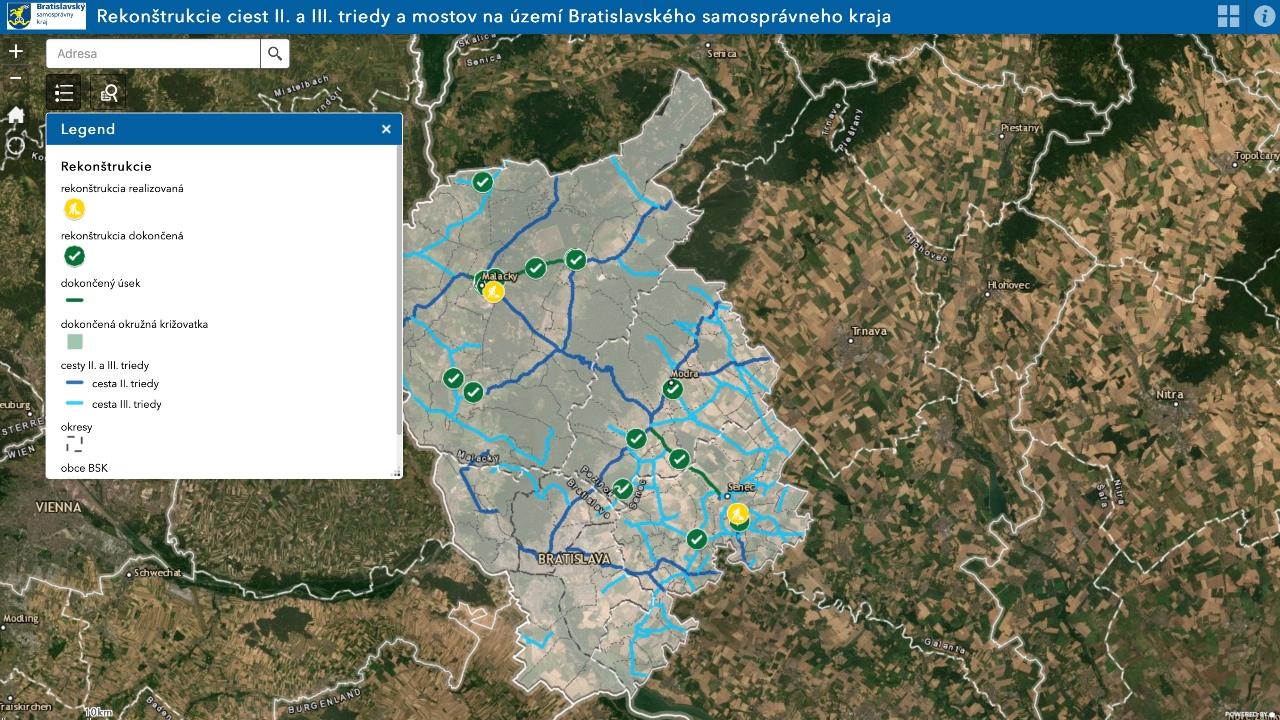Open the green checkmark marker at Modra
The height and width of the screenshot is (720, 1280).
point(674,388)
